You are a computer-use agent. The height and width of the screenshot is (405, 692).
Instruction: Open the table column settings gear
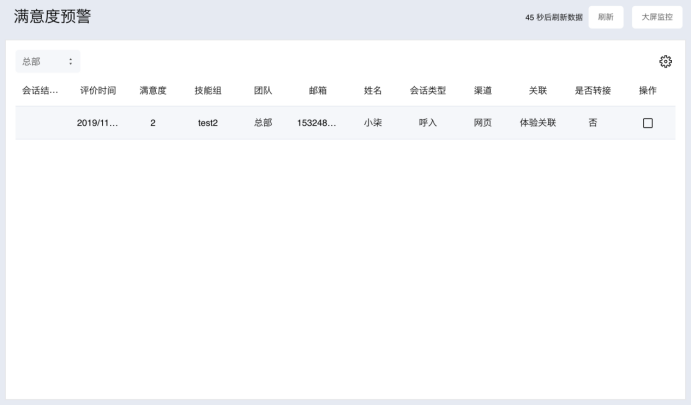click(x=665, y=62)
